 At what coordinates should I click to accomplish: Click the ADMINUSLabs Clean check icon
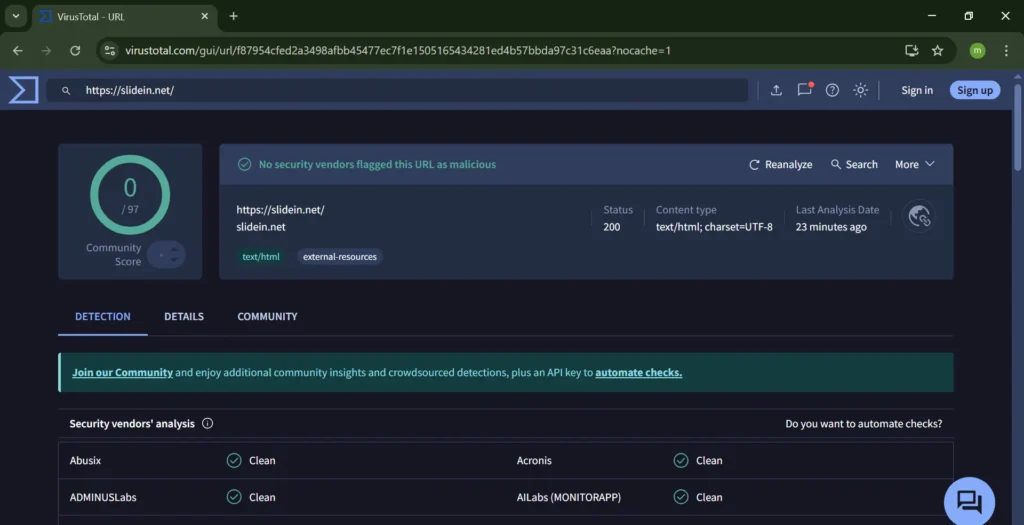[x=234, y=497]
